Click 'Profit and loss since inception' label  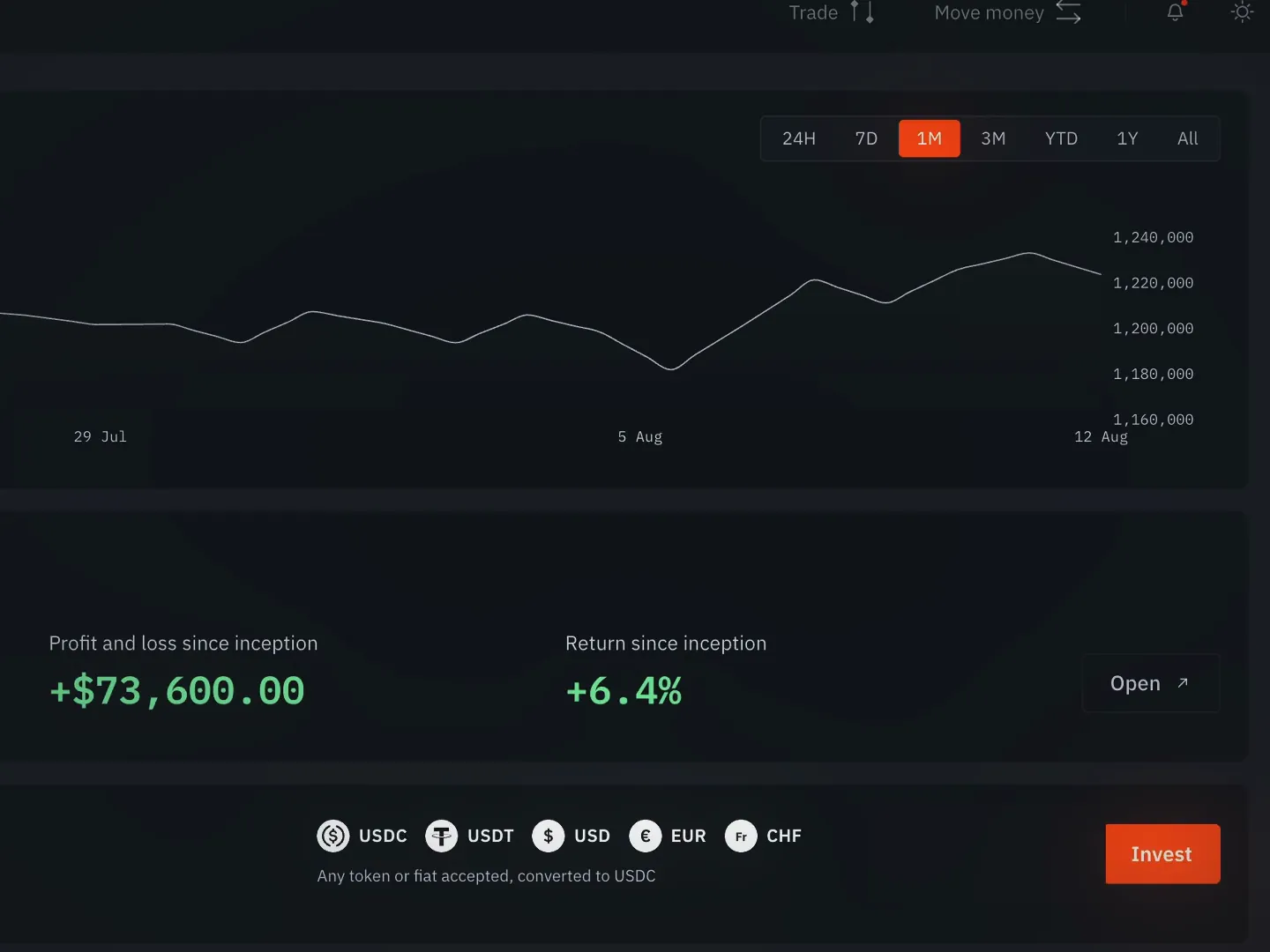click(183, 643)
